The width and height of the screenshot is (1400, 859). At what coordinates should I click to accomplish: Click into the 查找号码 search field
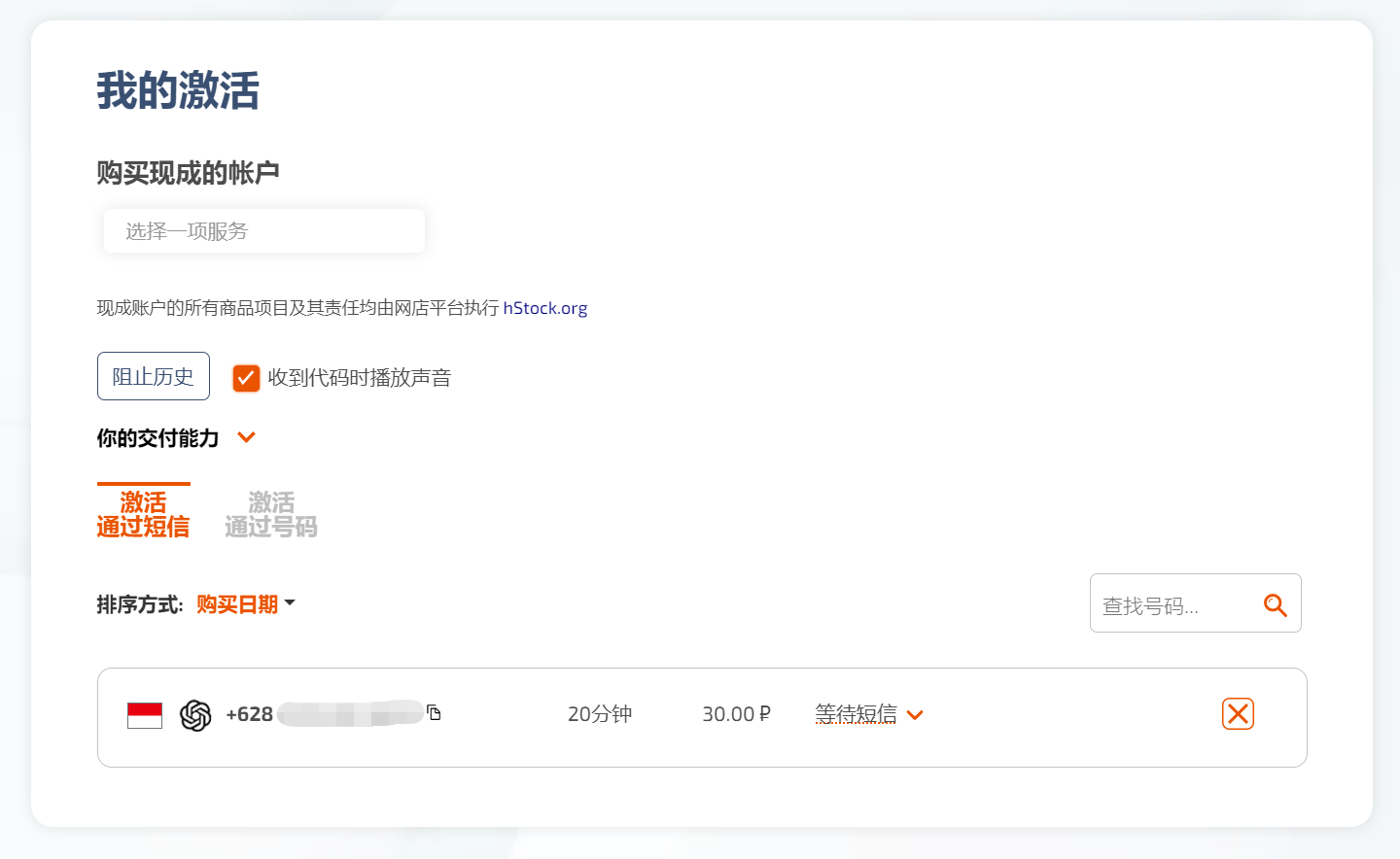click(x=1172, y=605)
